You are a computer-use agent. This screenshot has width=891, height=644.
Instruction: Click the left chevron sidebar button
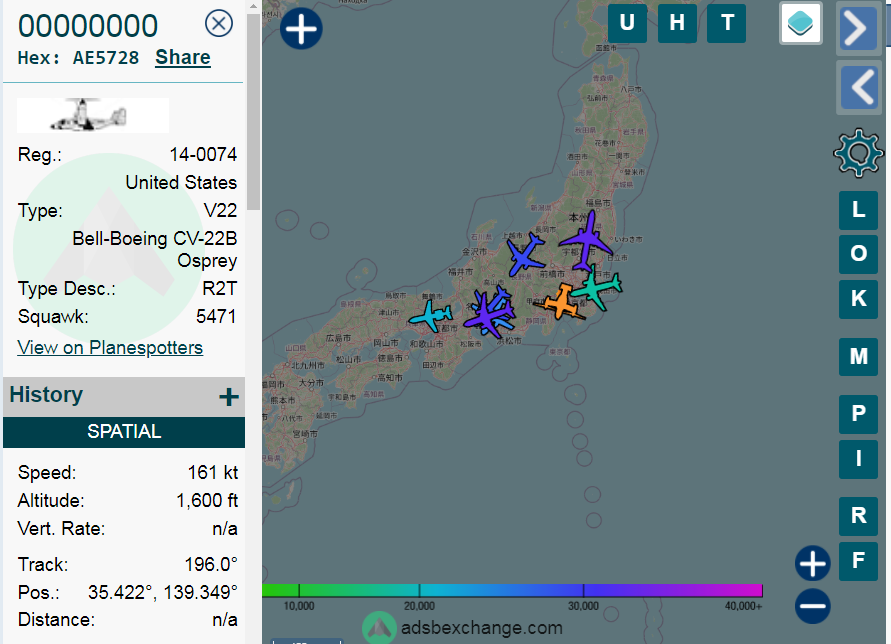(858, 87)
